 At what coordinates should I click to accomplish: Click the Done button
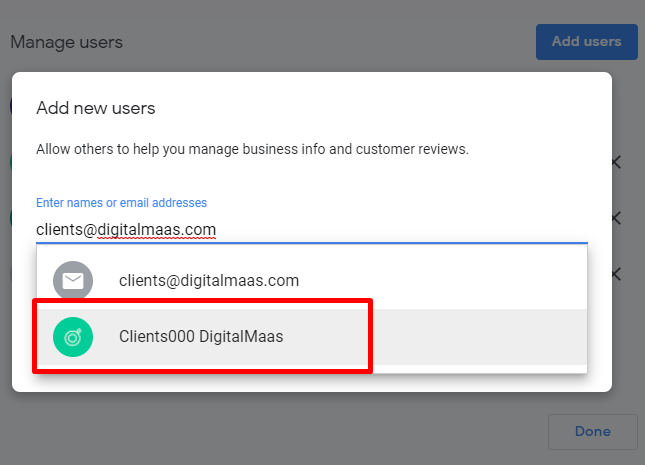point(592,431)
